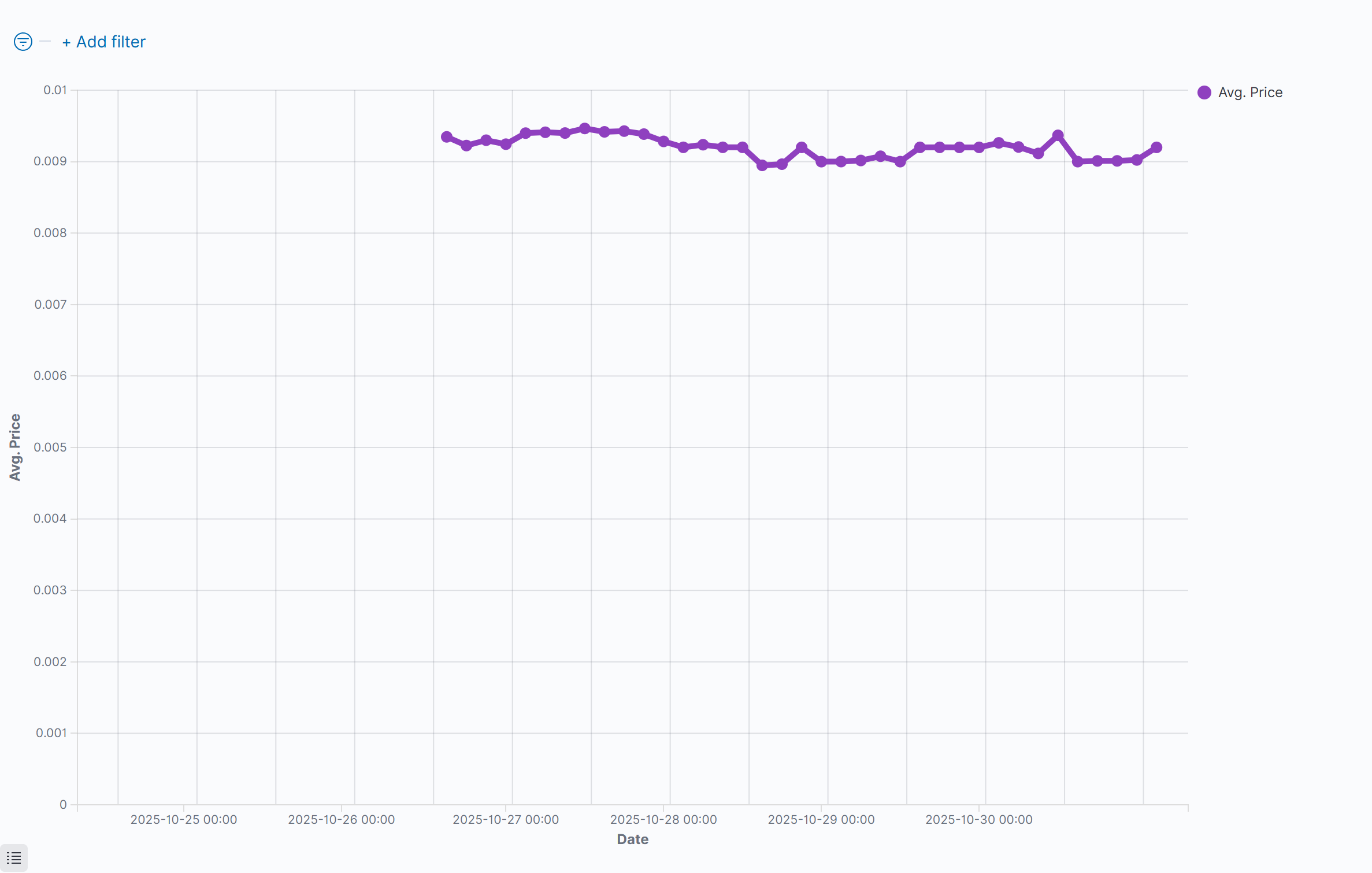Click the lowest data point on the line
The width and height of the screenshot is (1372, 873).
[x=762, y=165]
